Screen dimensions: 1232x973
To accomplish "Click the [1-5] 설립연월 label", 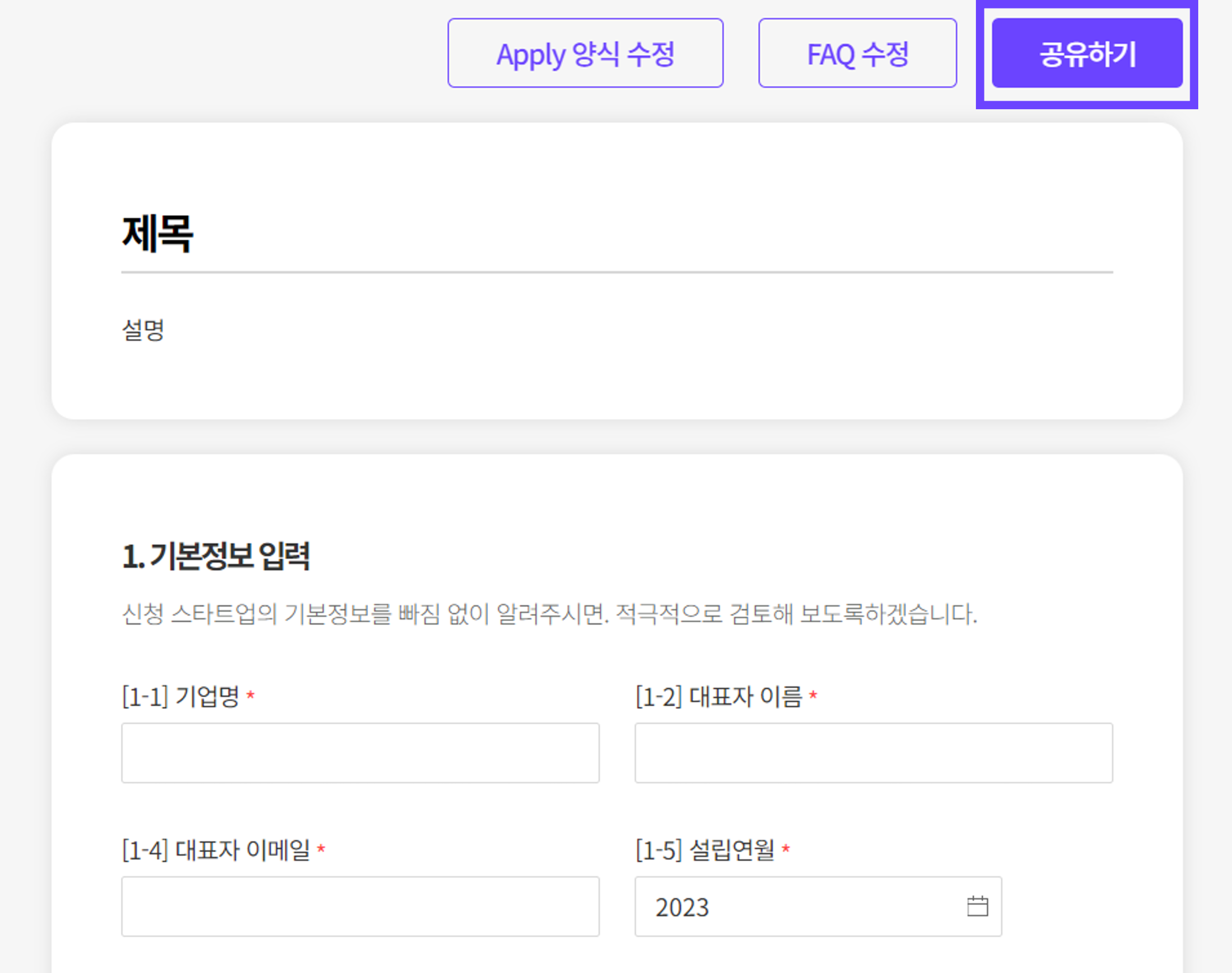I will point(705,850).
